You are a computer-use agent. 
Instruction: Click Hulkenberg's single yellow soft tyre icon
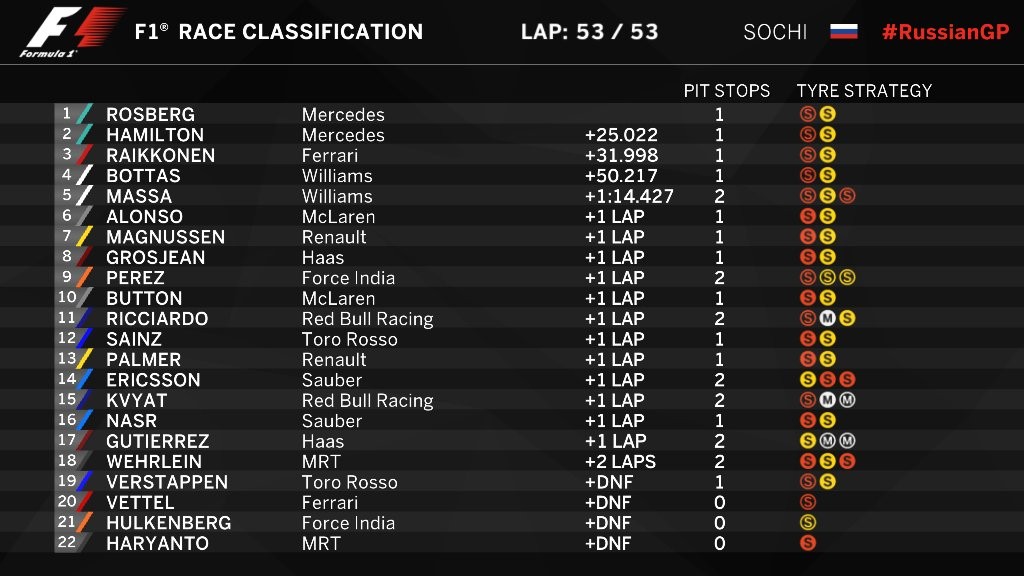click(808, 522)
